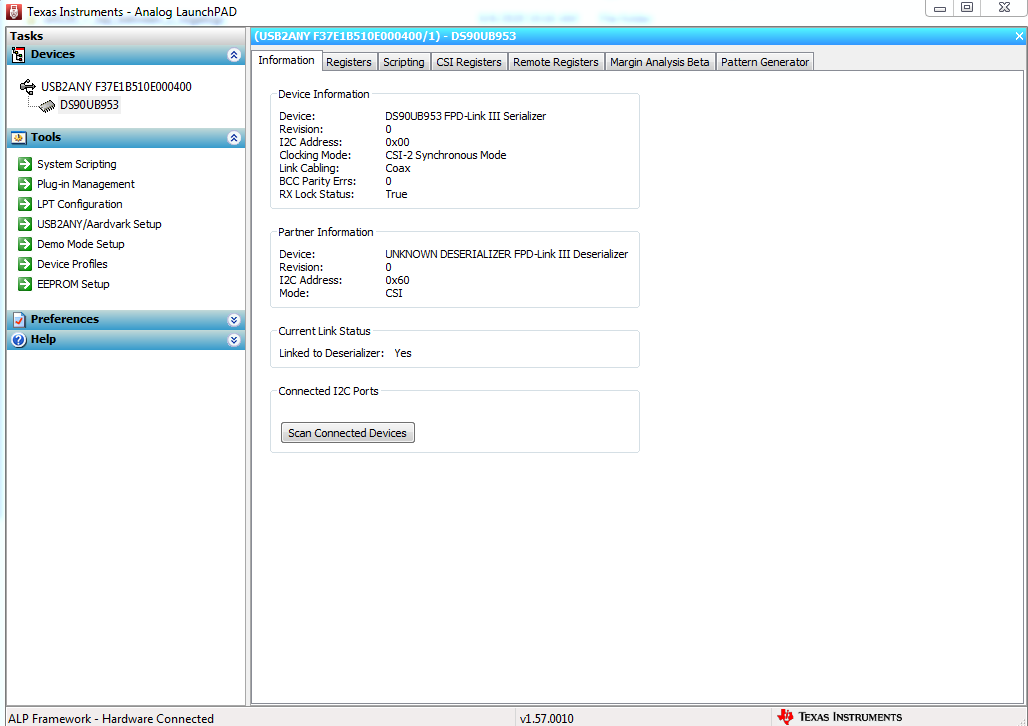The height and width of the screenshot is (726, 1028).
Task: Click the green arrow icon for System Scripting
Action: 25,164
